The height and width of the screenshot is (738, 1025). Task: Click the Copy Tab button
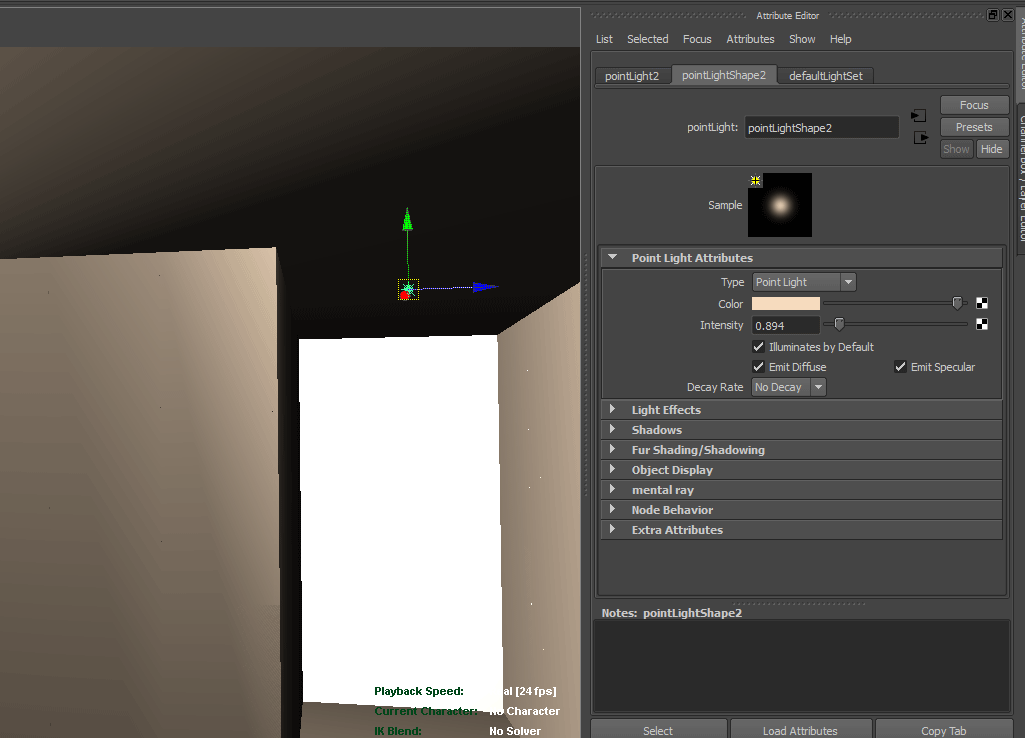coord(938,731)
